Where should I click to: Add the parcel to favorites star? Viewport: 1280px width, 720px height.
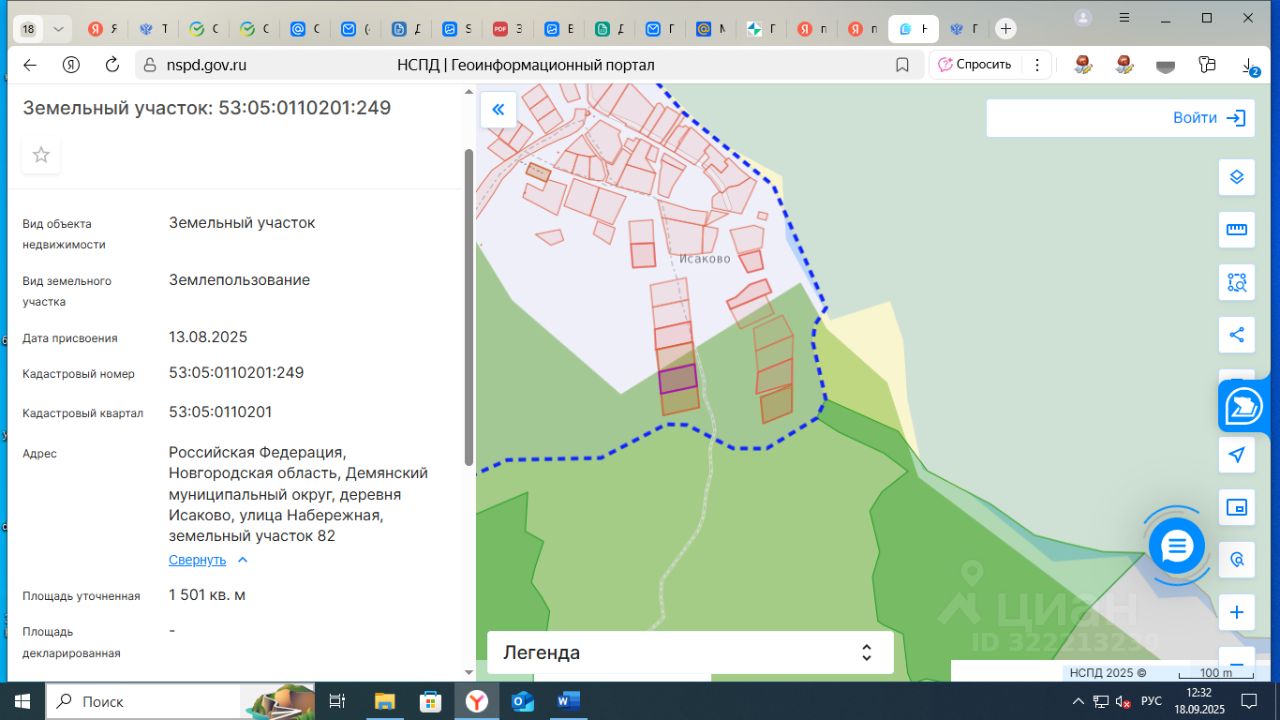click(41, 155)
